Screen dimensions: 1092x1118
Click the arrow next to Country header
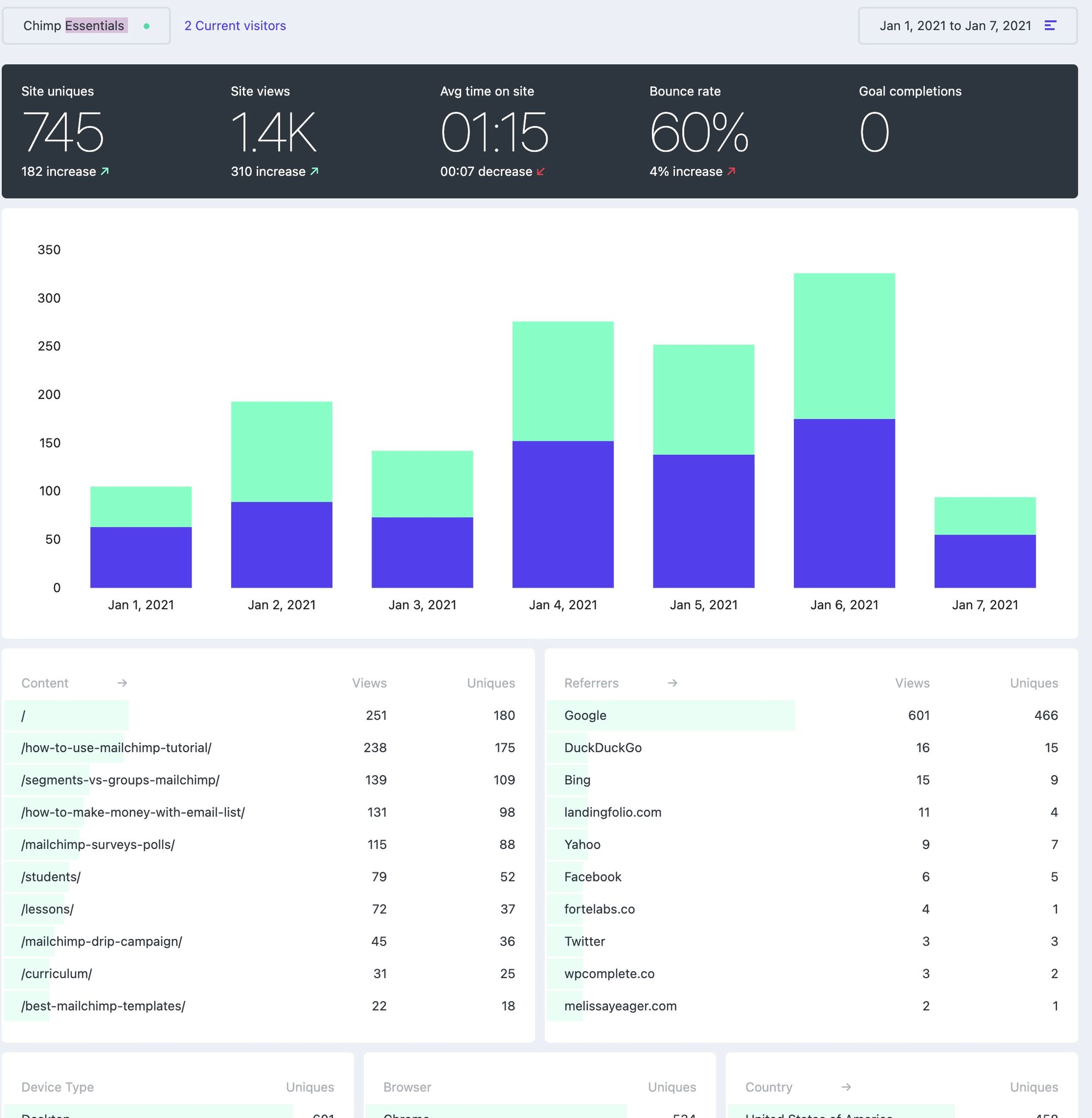(x=846, y=1087)
